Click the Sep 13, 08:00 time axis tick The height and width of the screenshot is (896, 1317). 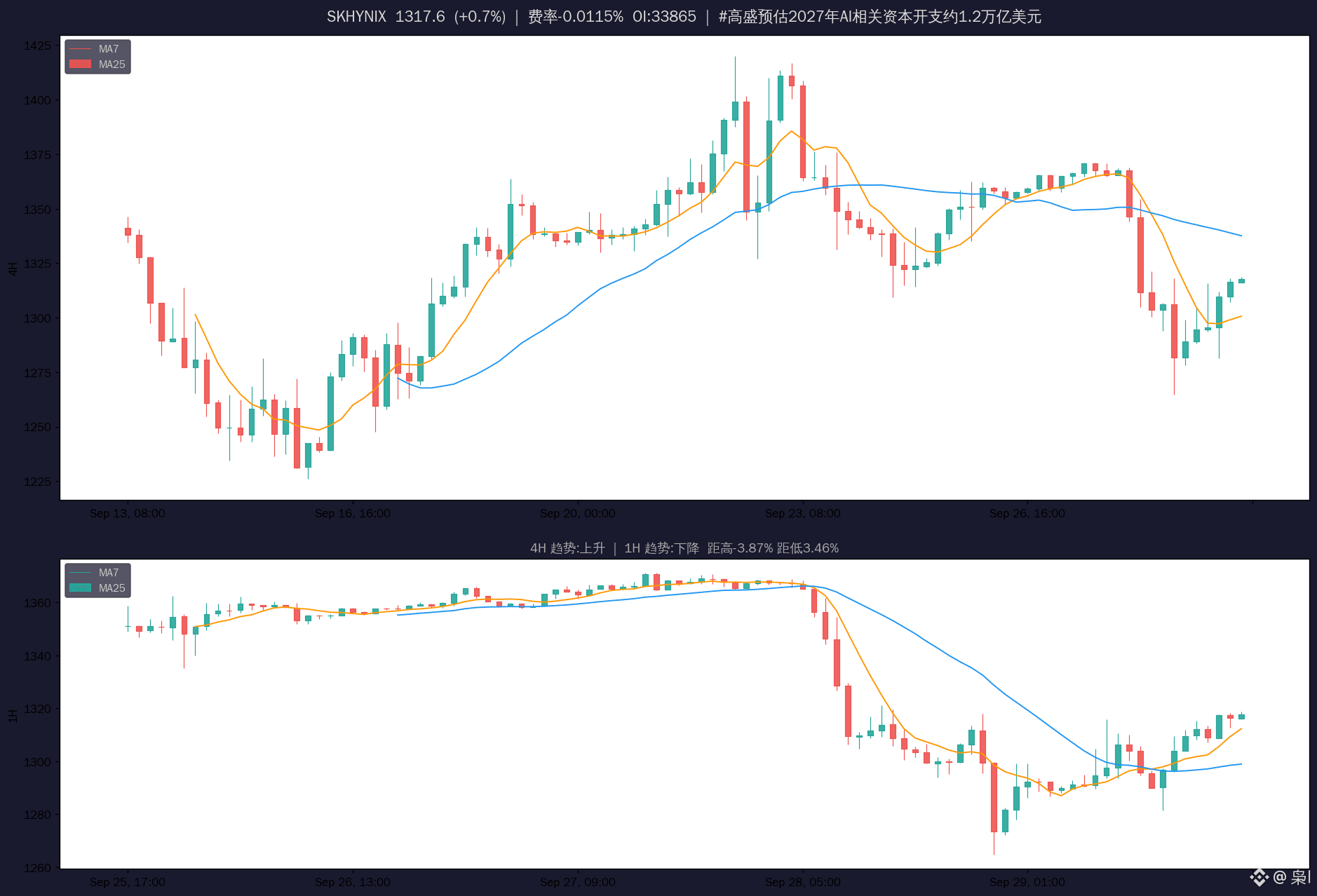128,514
